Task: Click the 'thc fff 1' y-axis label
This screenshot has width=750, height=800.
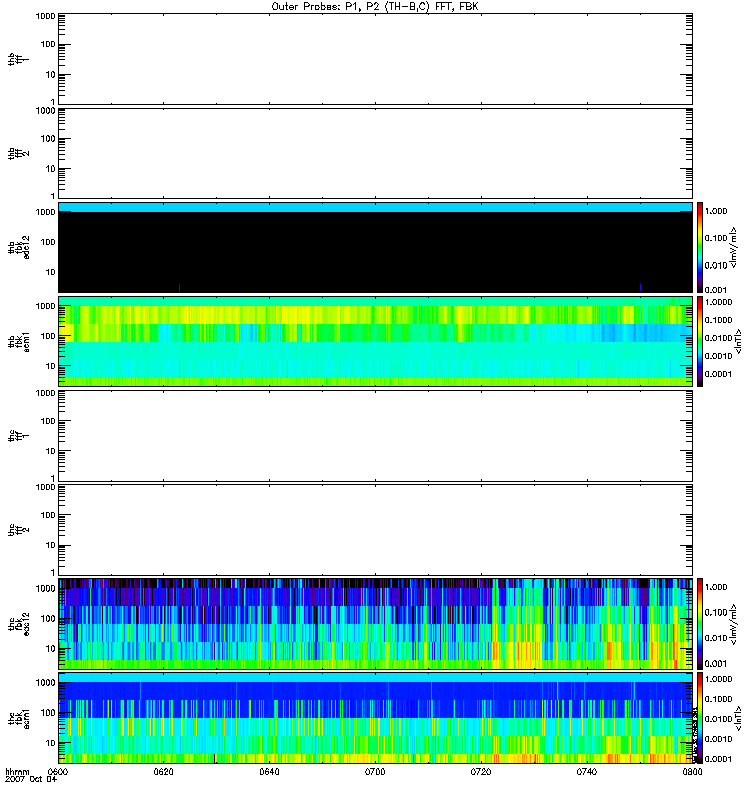Action: click(18, 436)
